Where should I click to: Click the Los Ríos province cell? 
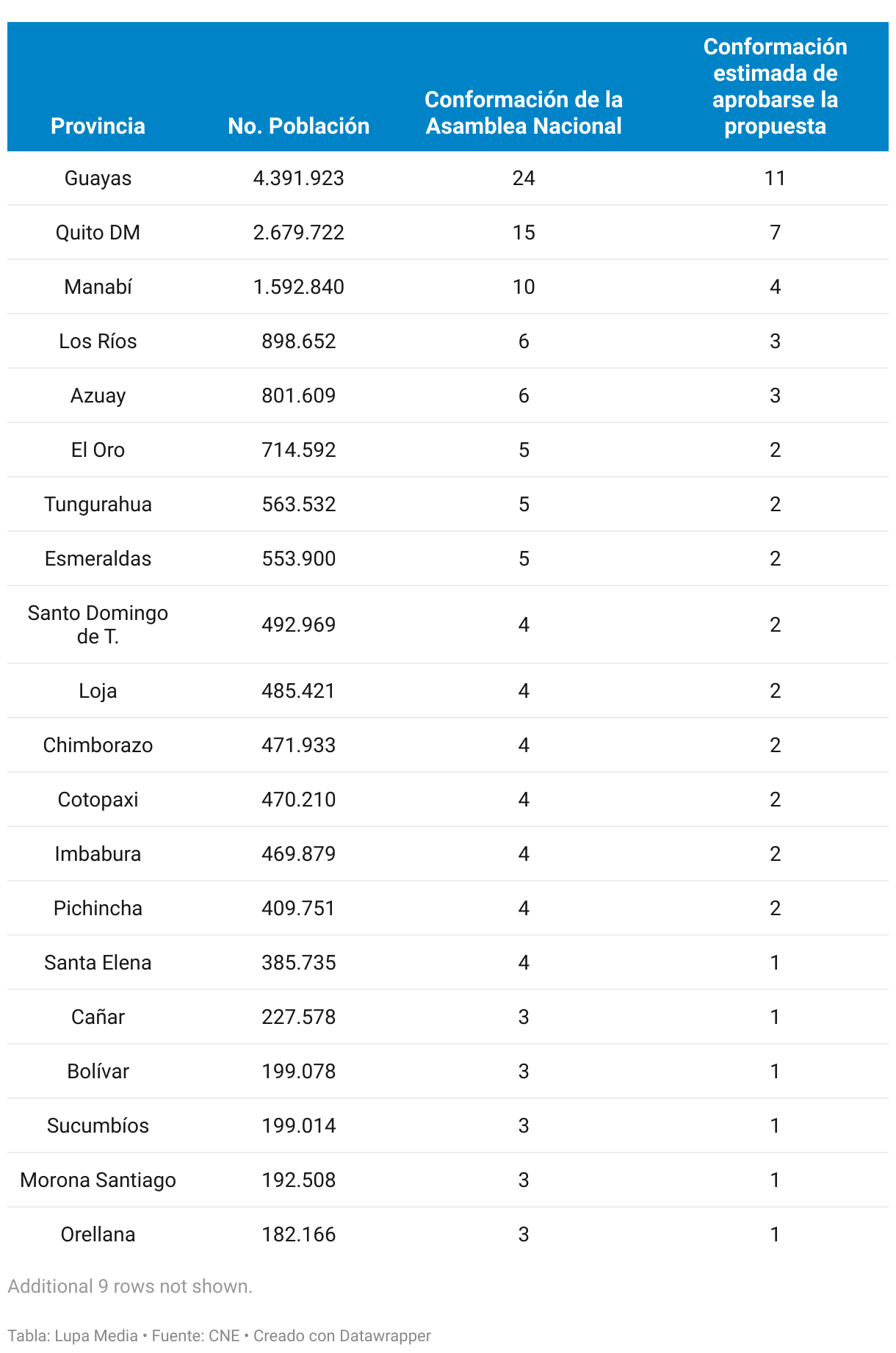98,342
